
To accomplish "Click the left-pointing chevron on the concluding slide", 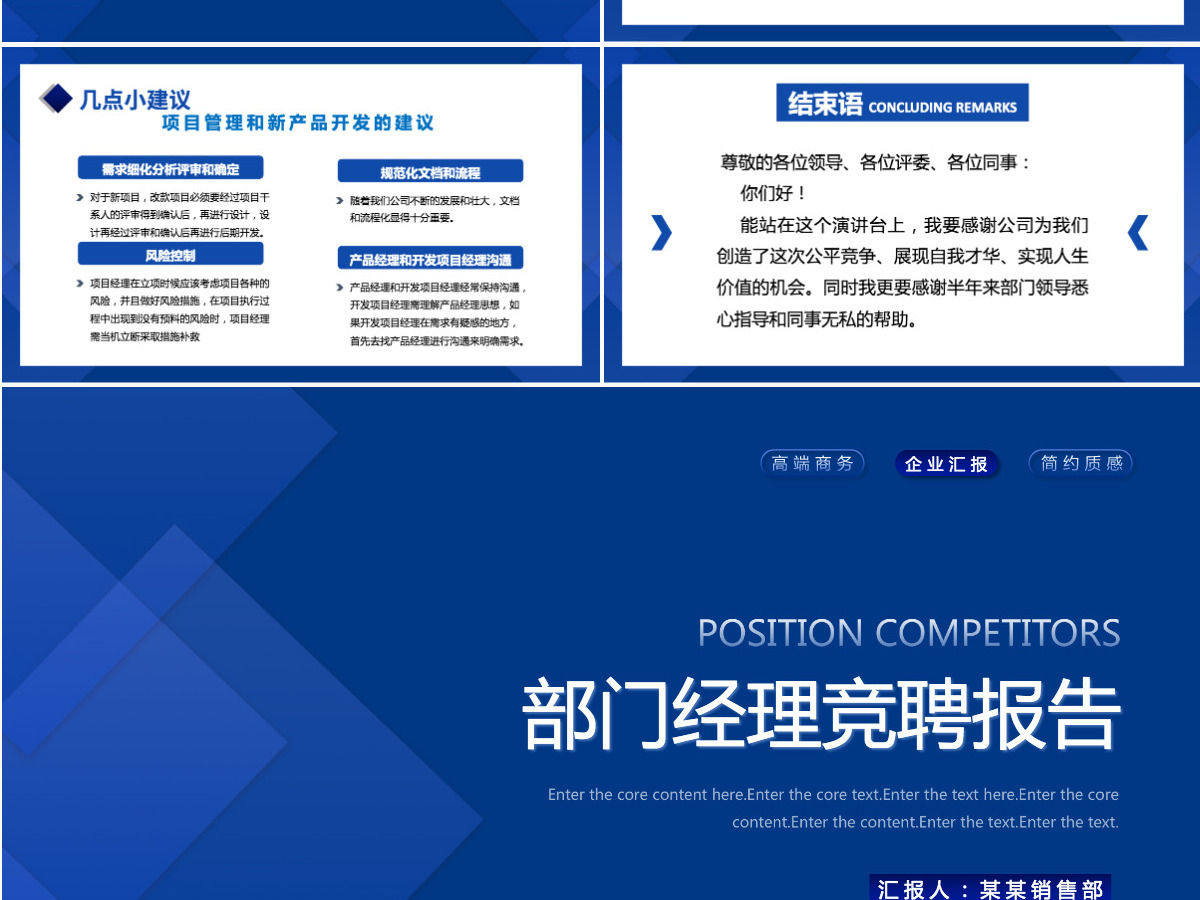I will [1138, 232].
